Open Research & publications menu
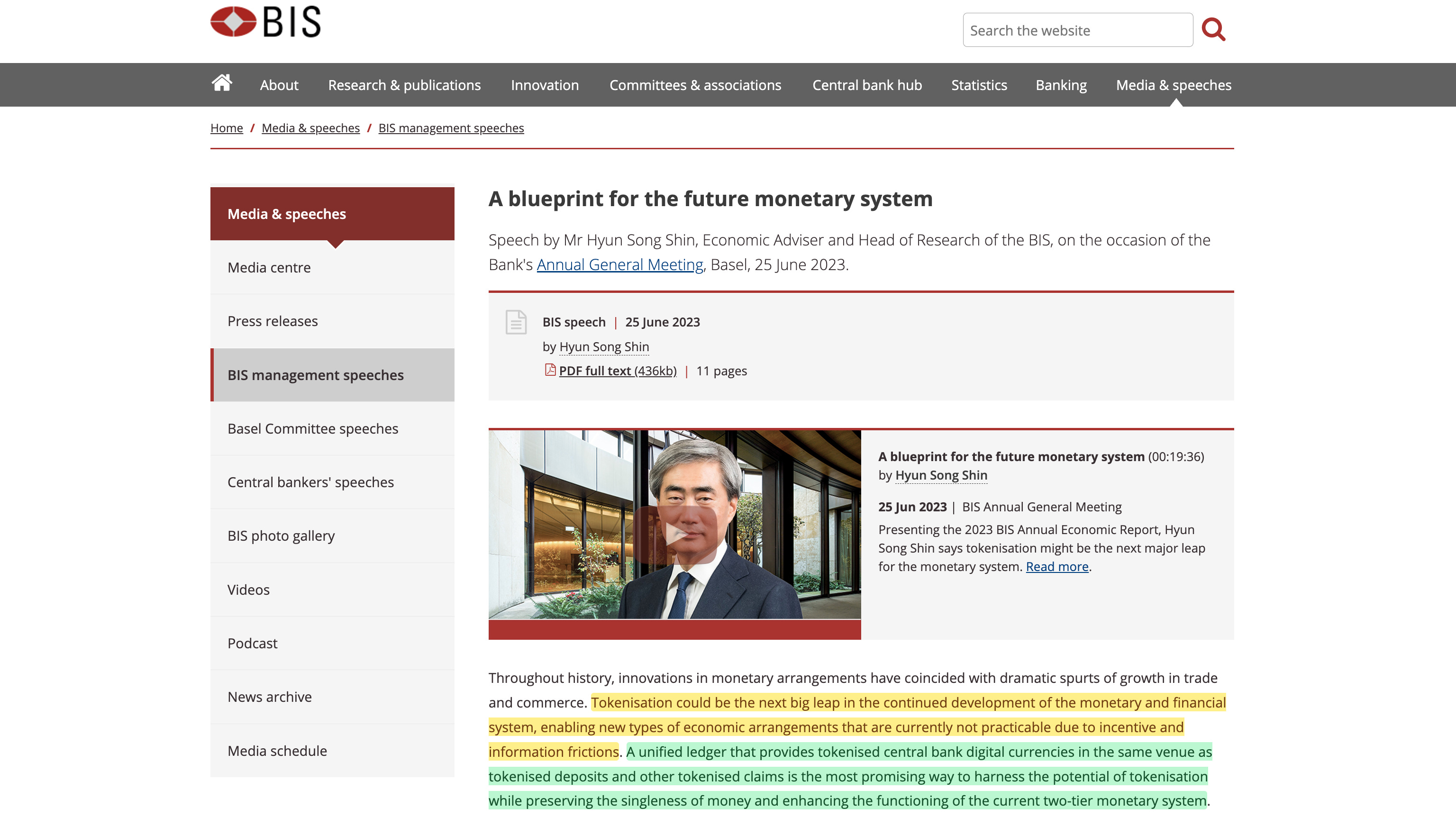Image resolution: width=1456 pixels, height=817 pixels. point(404,85)
